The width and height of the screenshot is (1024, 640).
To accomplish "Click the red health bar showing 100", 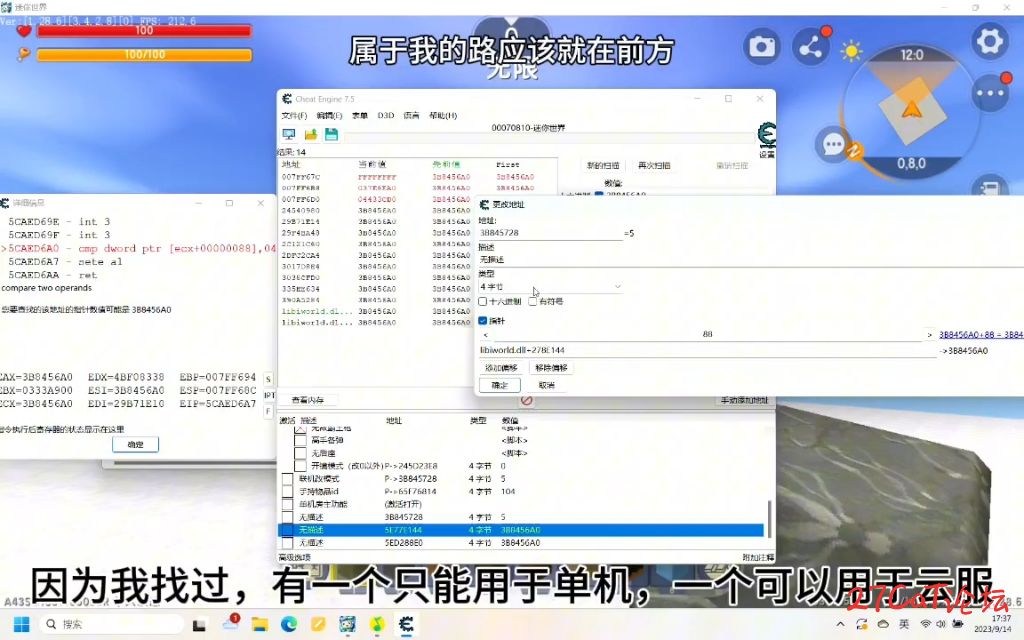I will [144, 31].
